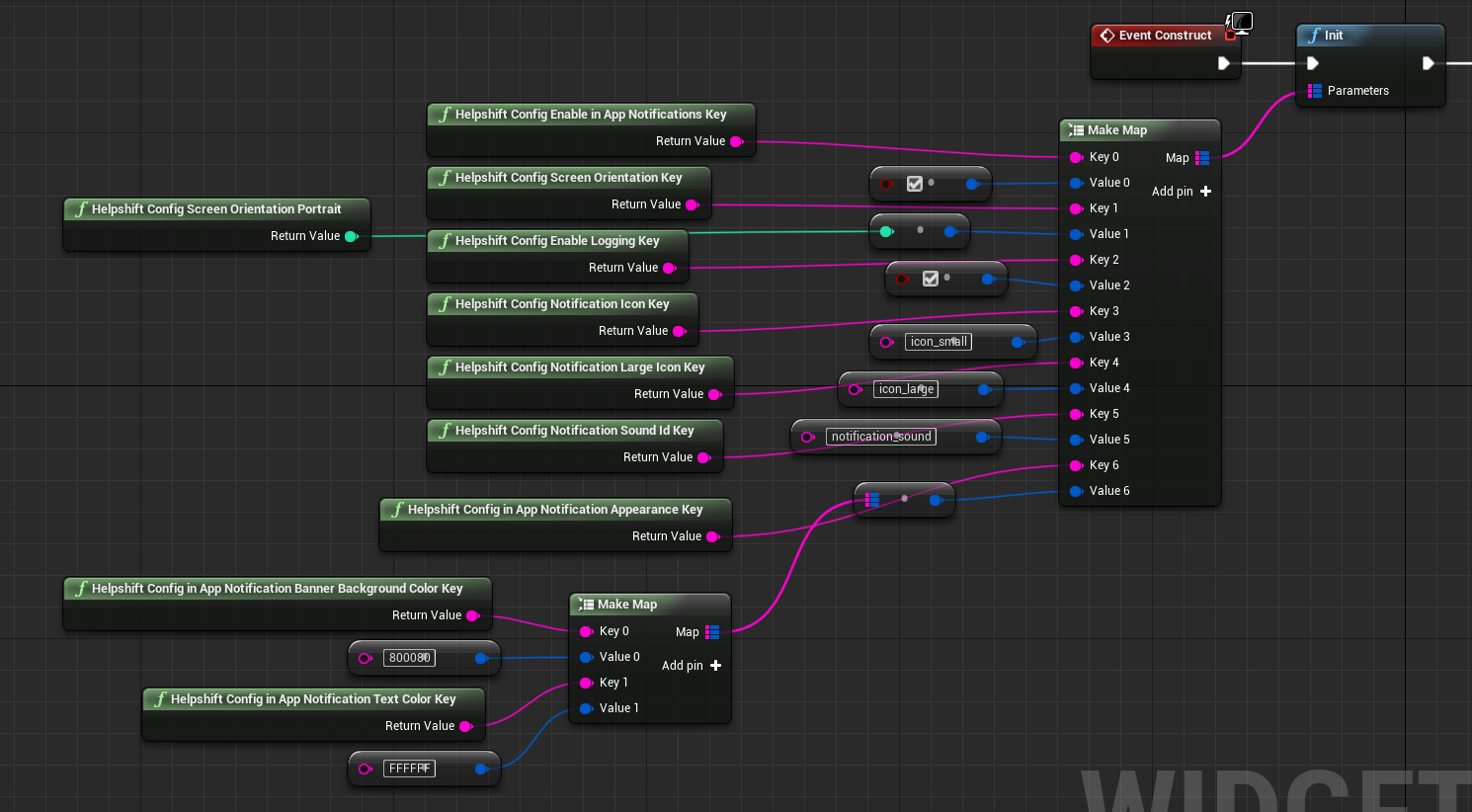The height and width of the screenshot is (812, 1472).
Task: Click the Event Construct node's diamond icon
Action: 1106,36
